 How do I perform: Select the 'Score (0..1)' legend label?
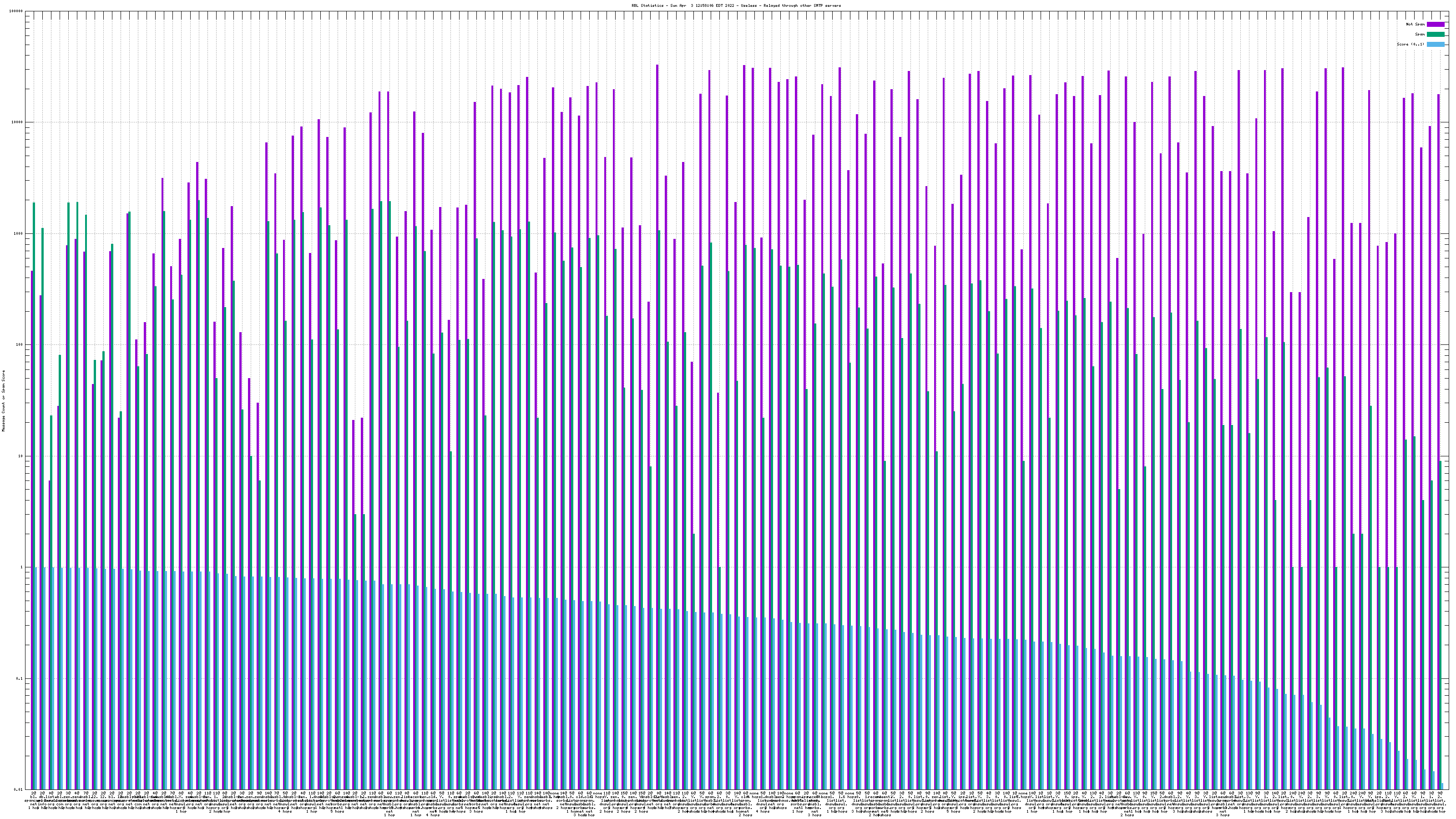(x=1410, y=44)
